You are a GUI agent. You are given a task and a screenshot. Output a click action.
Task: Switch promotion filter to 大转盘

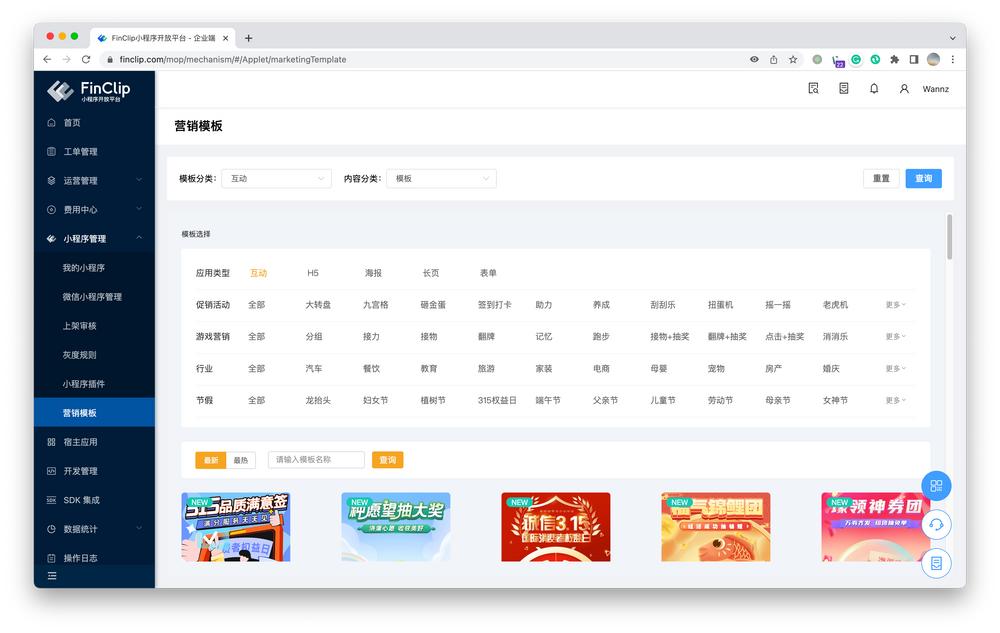[x=317, y=303]
